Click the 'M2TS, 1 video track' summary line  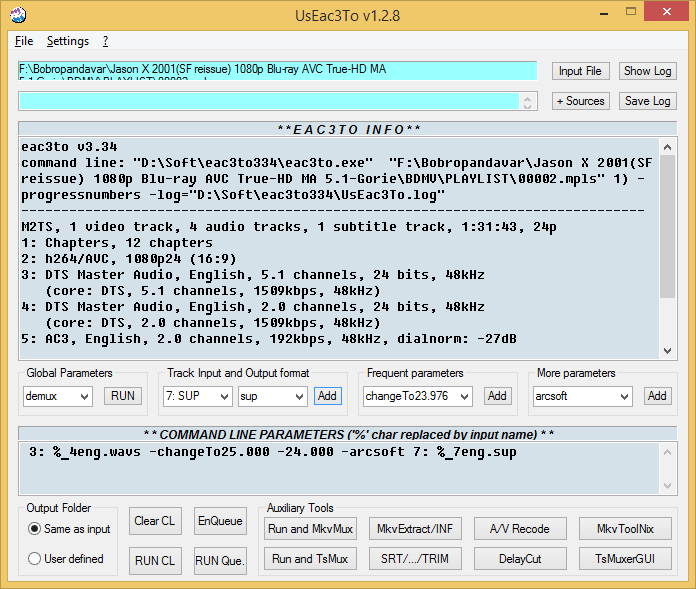click(x=289, y=227)
